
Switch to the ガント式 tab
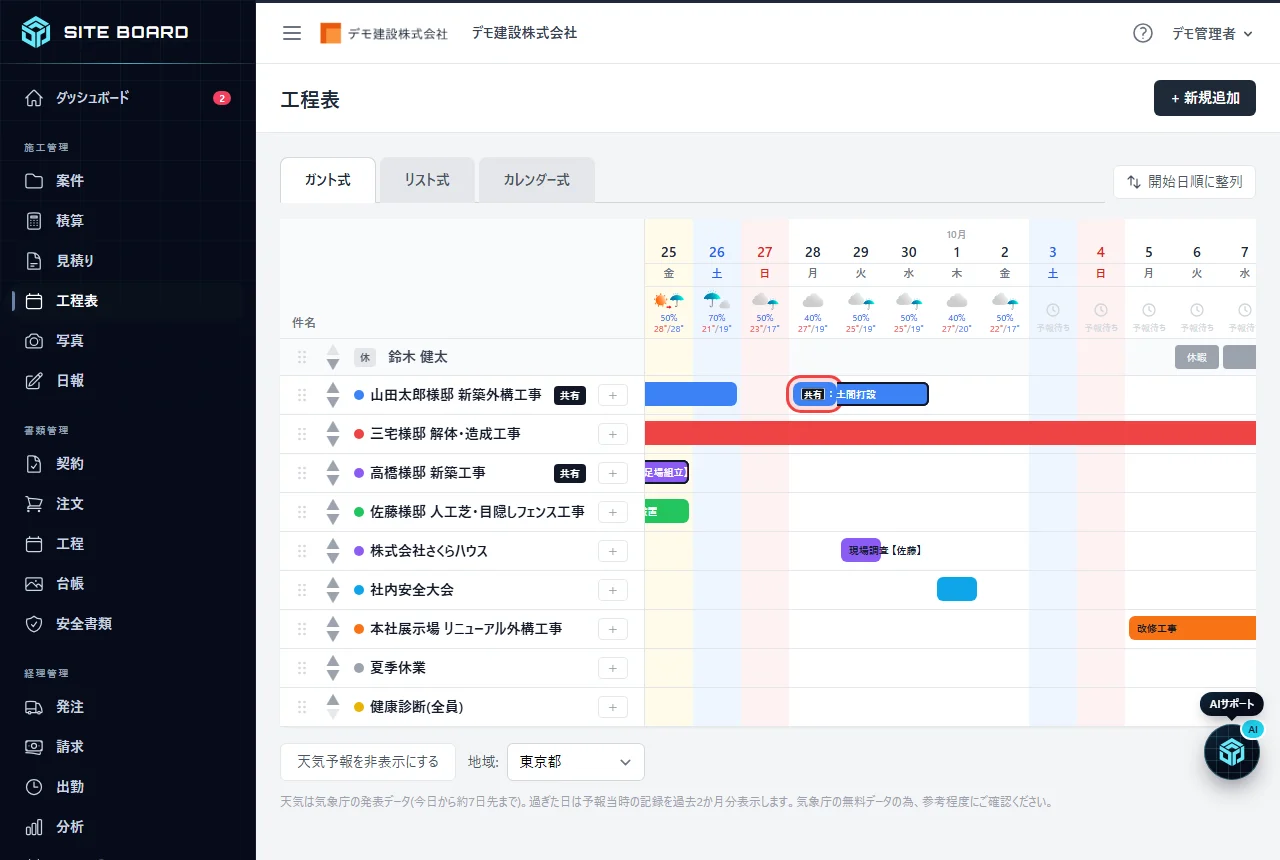(x=328, y=180)
